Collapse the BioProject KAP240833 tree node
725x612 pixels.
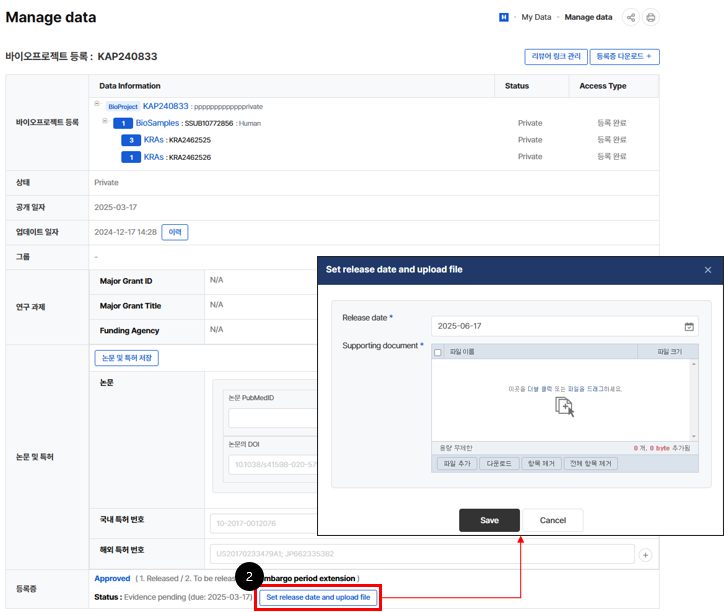pyautogui.click(x=98, y=104)
